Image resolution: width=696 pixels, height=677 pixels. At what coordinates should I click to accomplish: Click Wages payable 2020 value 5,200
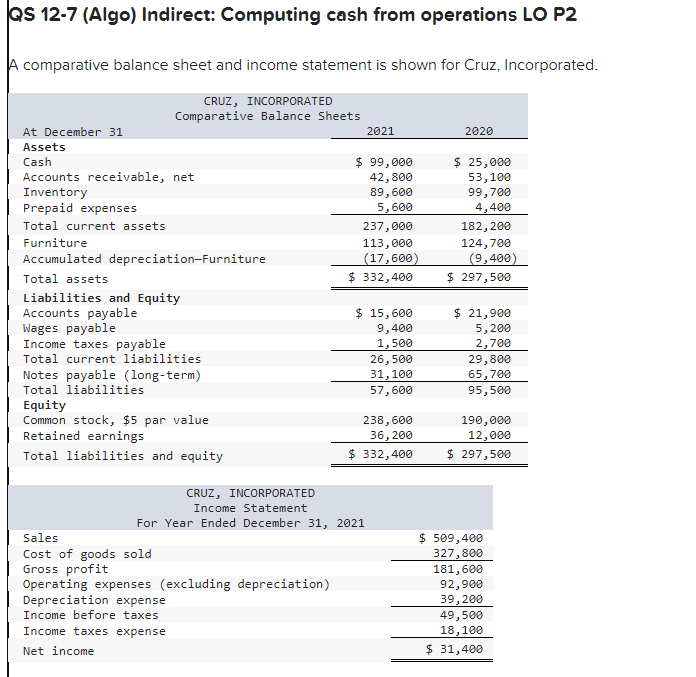(493, 328)
